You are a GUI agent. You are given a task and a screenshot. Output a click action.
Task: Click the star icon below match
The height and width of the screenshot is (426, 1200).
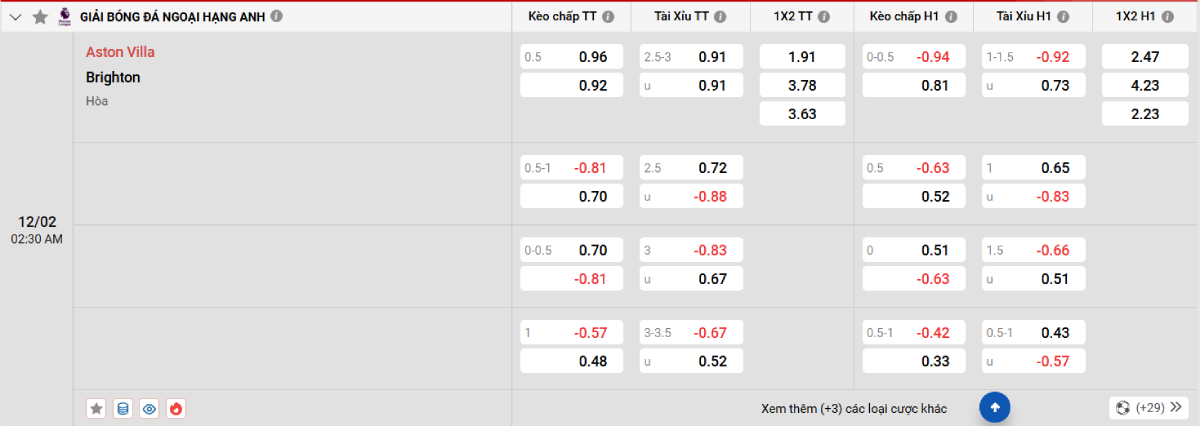coord(96,408)
